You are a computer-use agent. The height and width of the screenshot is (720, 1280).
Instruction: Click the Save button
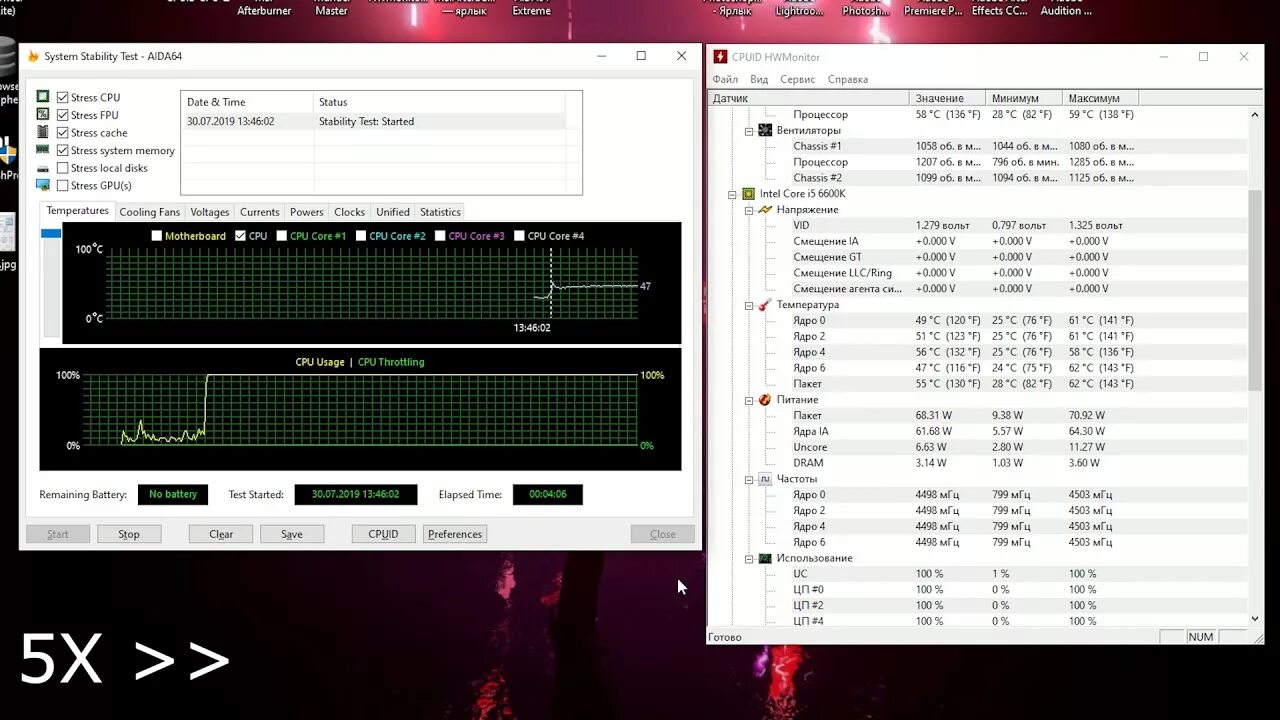click(x=292, y=534)
